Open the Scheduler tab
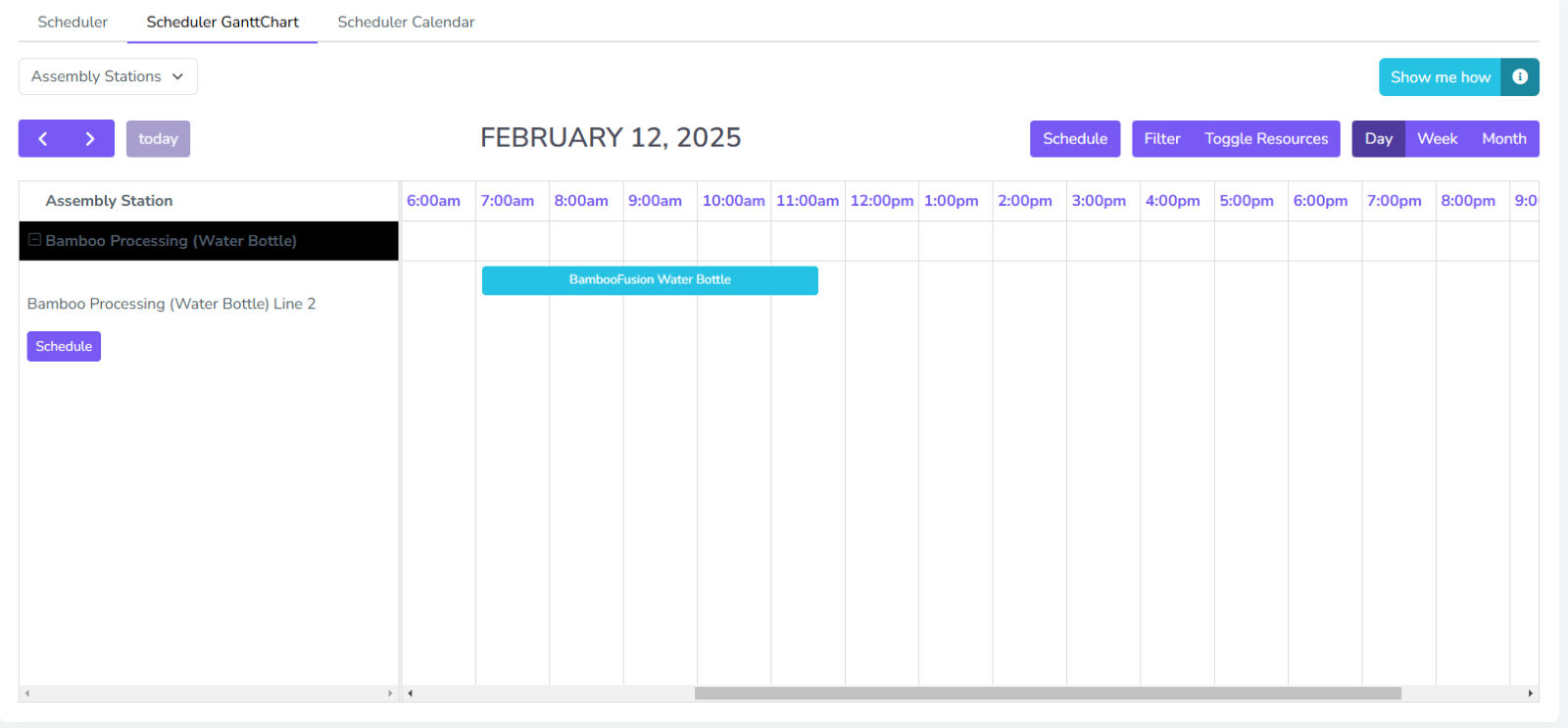The width and height of the screenshot is (1568, 728). (x=73, y=22)
